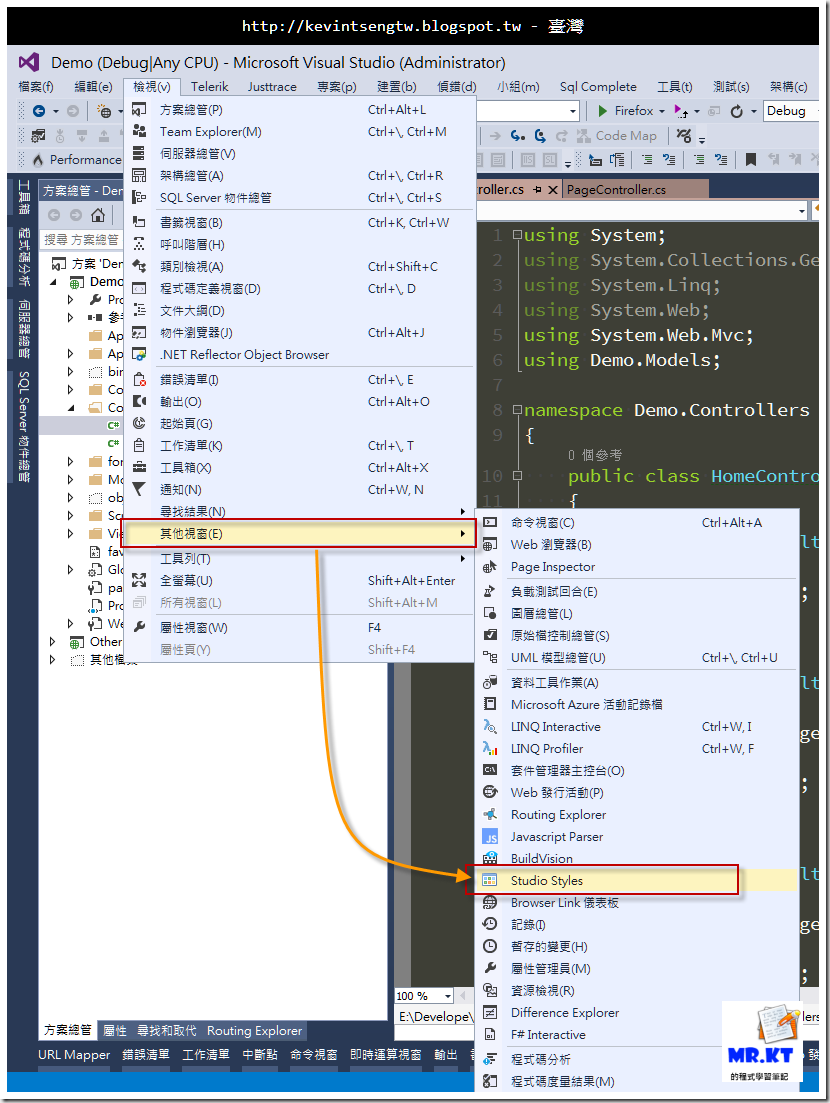Pin the active controller.cs document tab
830x1103 pixels.
[537, 190]
